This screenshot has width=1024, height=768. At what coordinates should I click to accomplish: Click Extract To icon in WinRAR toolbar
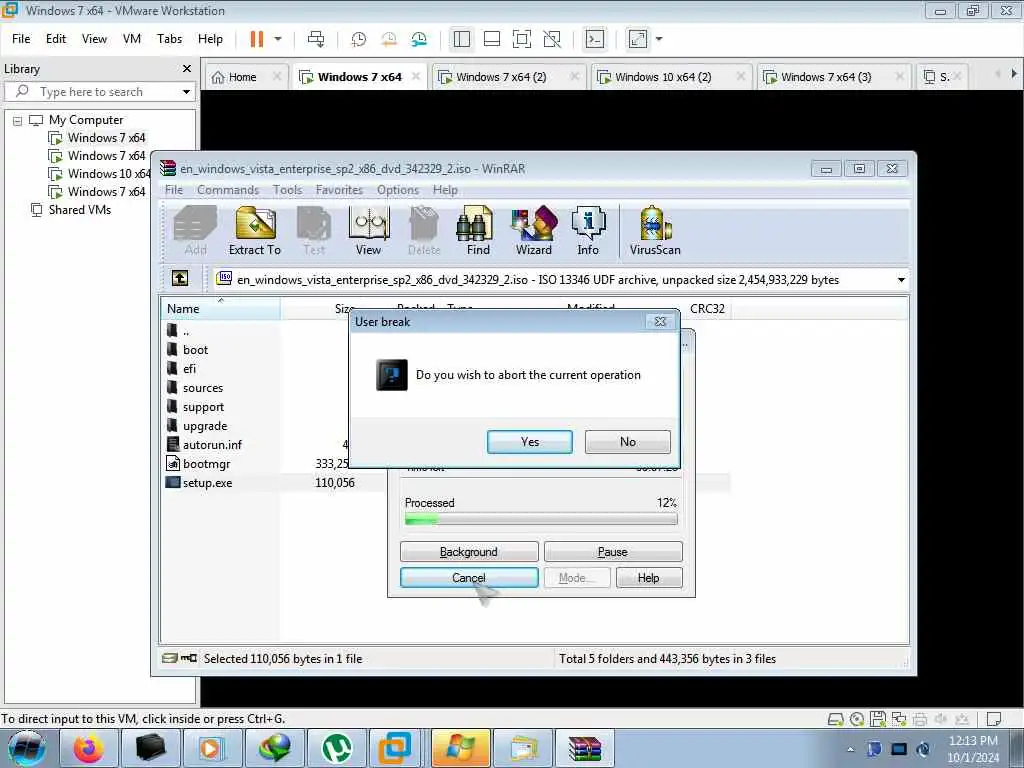coord(255,231)
